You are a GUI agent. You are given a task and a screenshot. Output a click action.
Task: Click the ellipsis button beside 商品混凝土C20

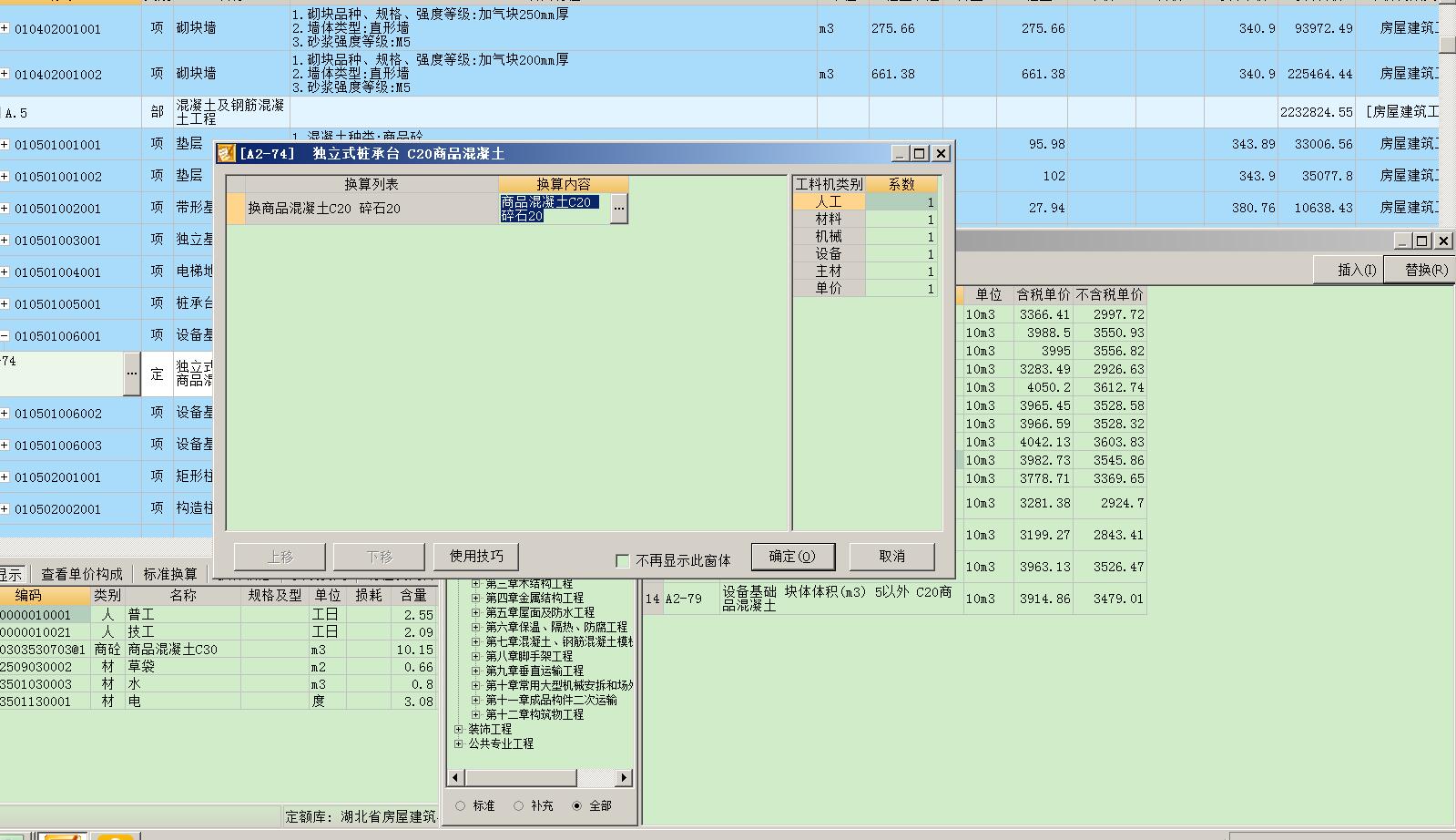[619, 209]
